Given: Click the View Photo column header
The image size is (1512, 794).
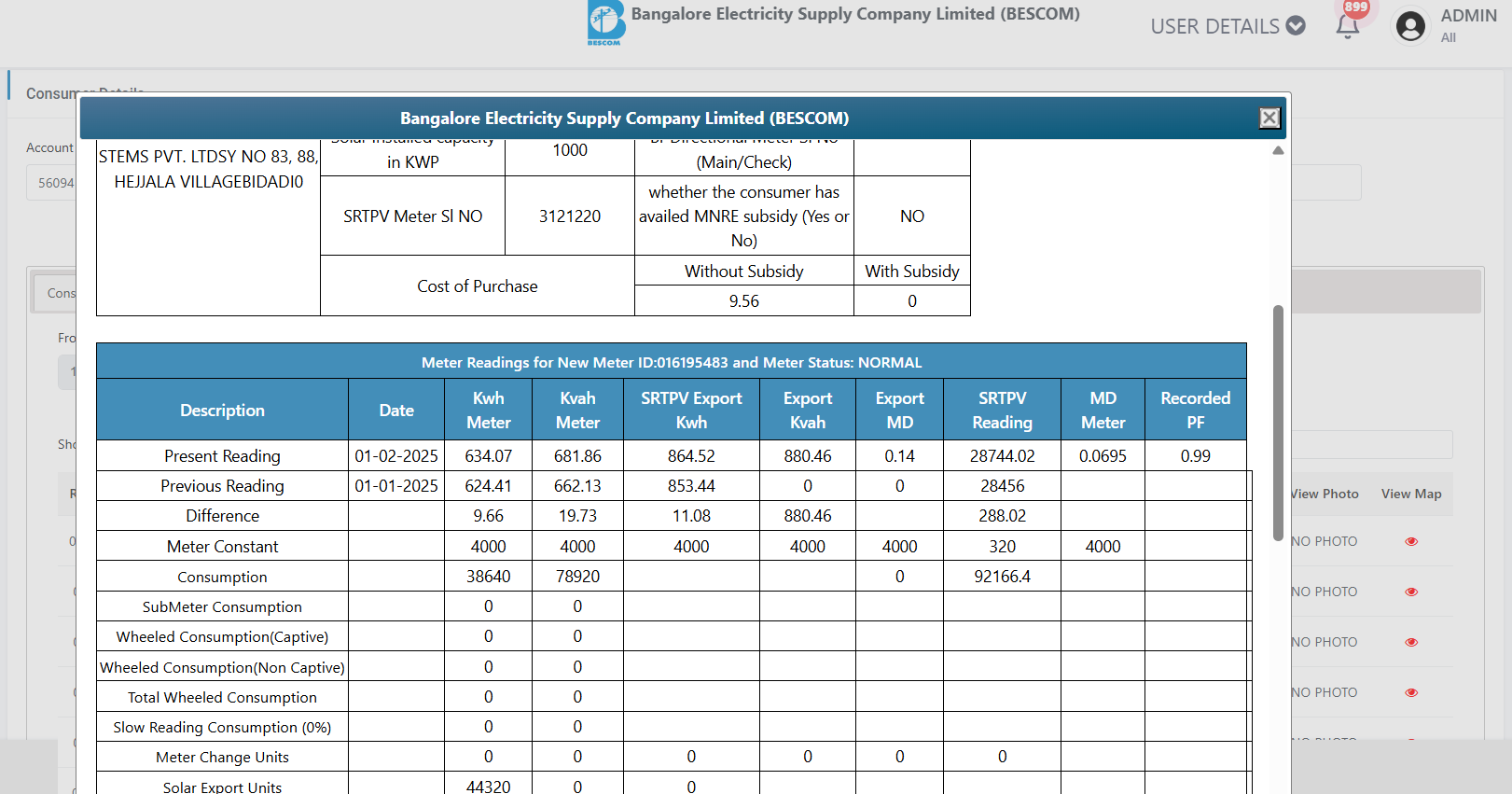Looking at the screenshot, I should (x=1325, y=494).
